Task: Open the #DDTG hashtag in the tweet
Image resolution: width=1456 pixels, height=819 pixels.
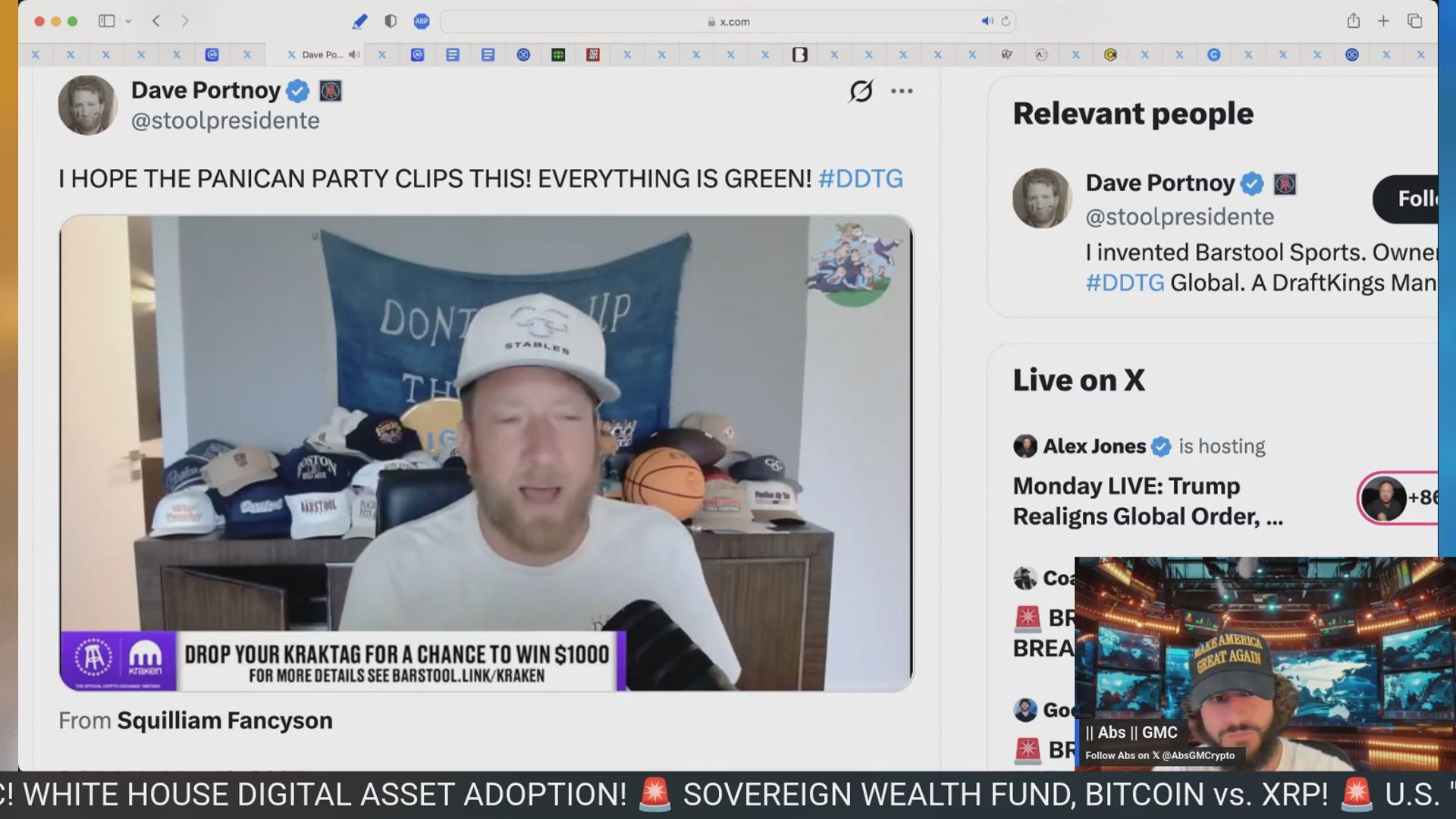Action: click(x=861, y=179)
